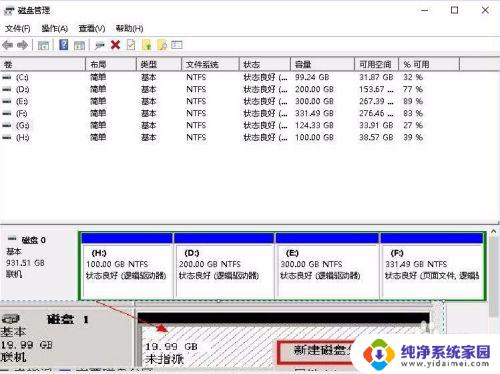Sort by the 文件系统 column header
This screenshot has width=500, height=374.
[x=210, y=64]
